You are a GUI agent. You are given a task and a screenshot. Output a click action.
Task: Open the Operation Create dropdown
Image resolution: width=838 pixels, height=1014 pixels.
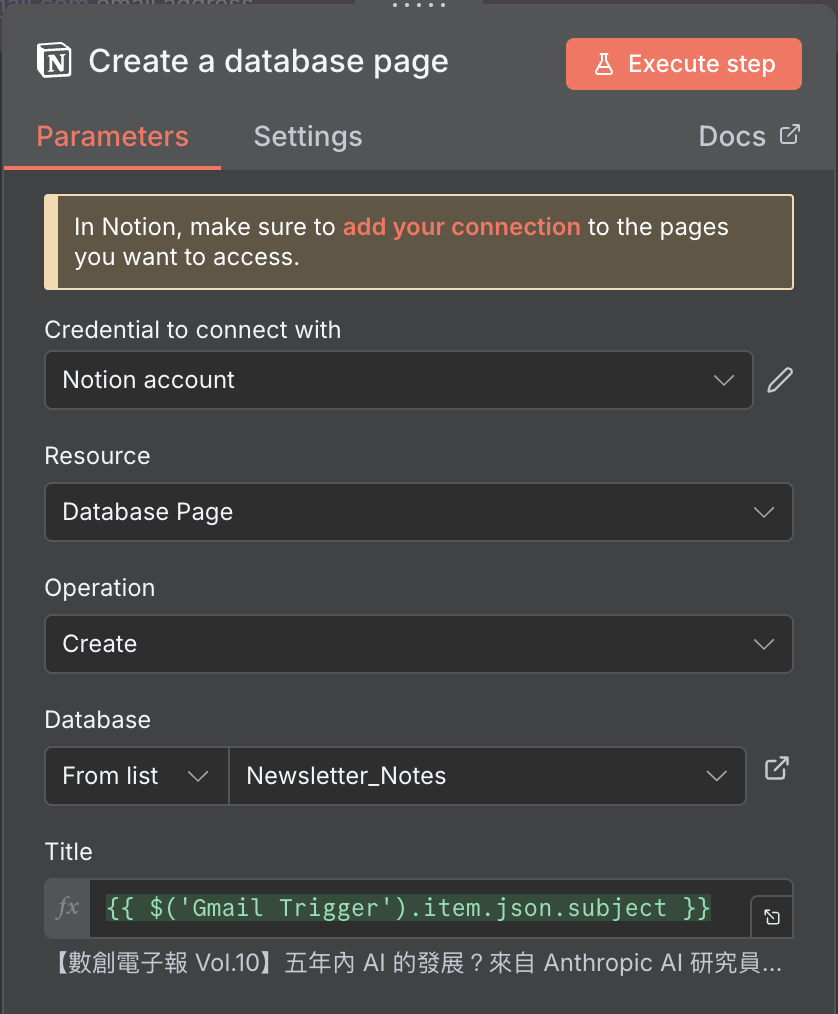[418, 644]
